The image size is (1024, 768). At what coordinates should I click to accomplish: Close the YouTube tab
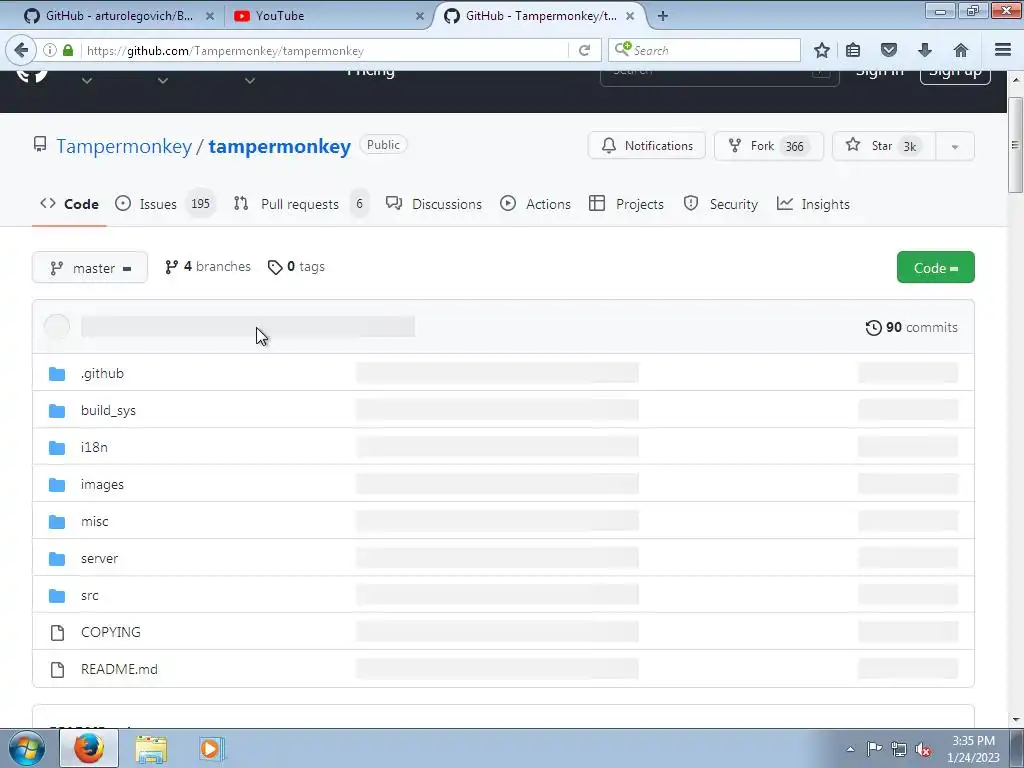click(420, 16)
